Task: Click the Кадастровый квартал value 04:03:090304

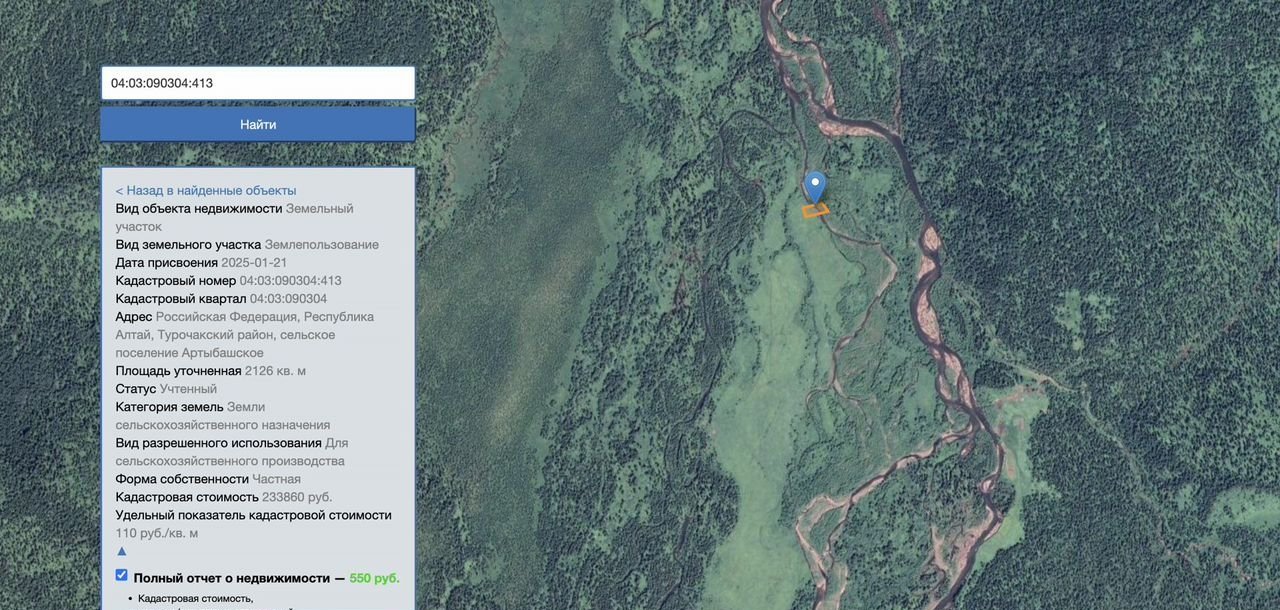Action: point(288,299)
